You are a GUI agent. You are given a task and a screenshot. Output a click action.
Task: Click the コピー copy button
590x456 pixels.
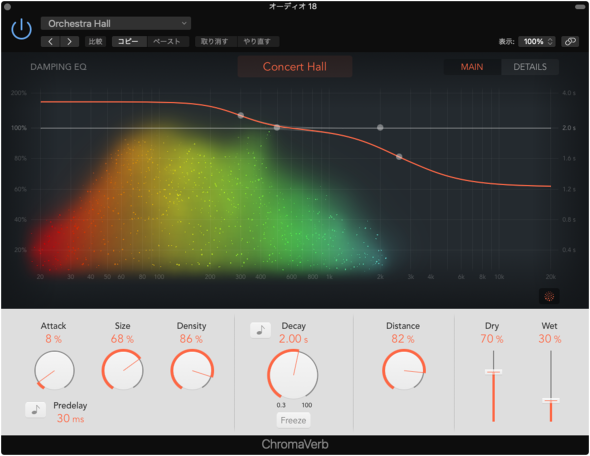coord(129,41)
